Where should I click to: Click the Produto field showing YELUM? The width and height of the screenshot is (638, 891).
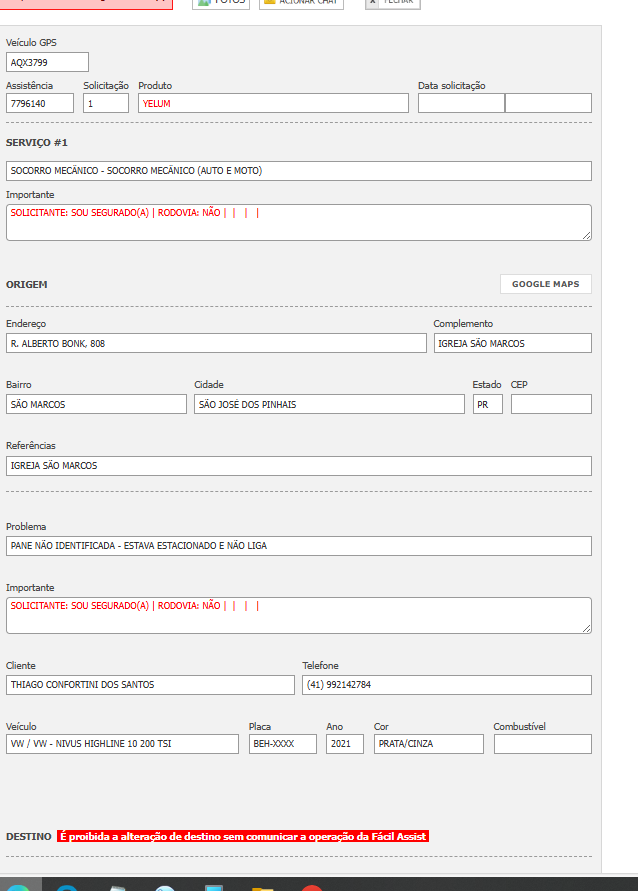[x=273, y=103]
